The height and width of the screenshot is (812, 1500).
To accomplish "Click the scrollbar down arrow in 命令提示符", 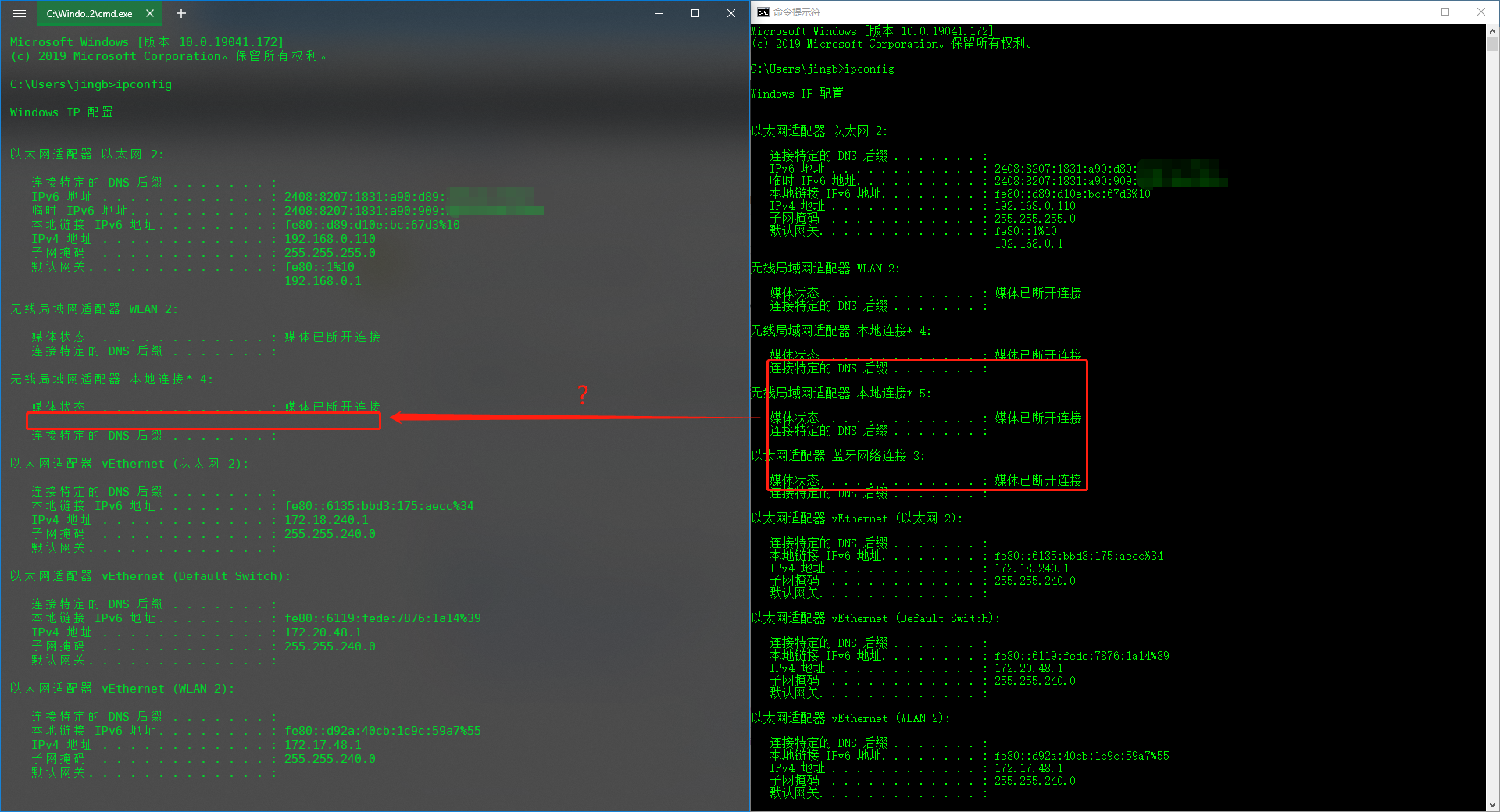I will click(1492, 804).
